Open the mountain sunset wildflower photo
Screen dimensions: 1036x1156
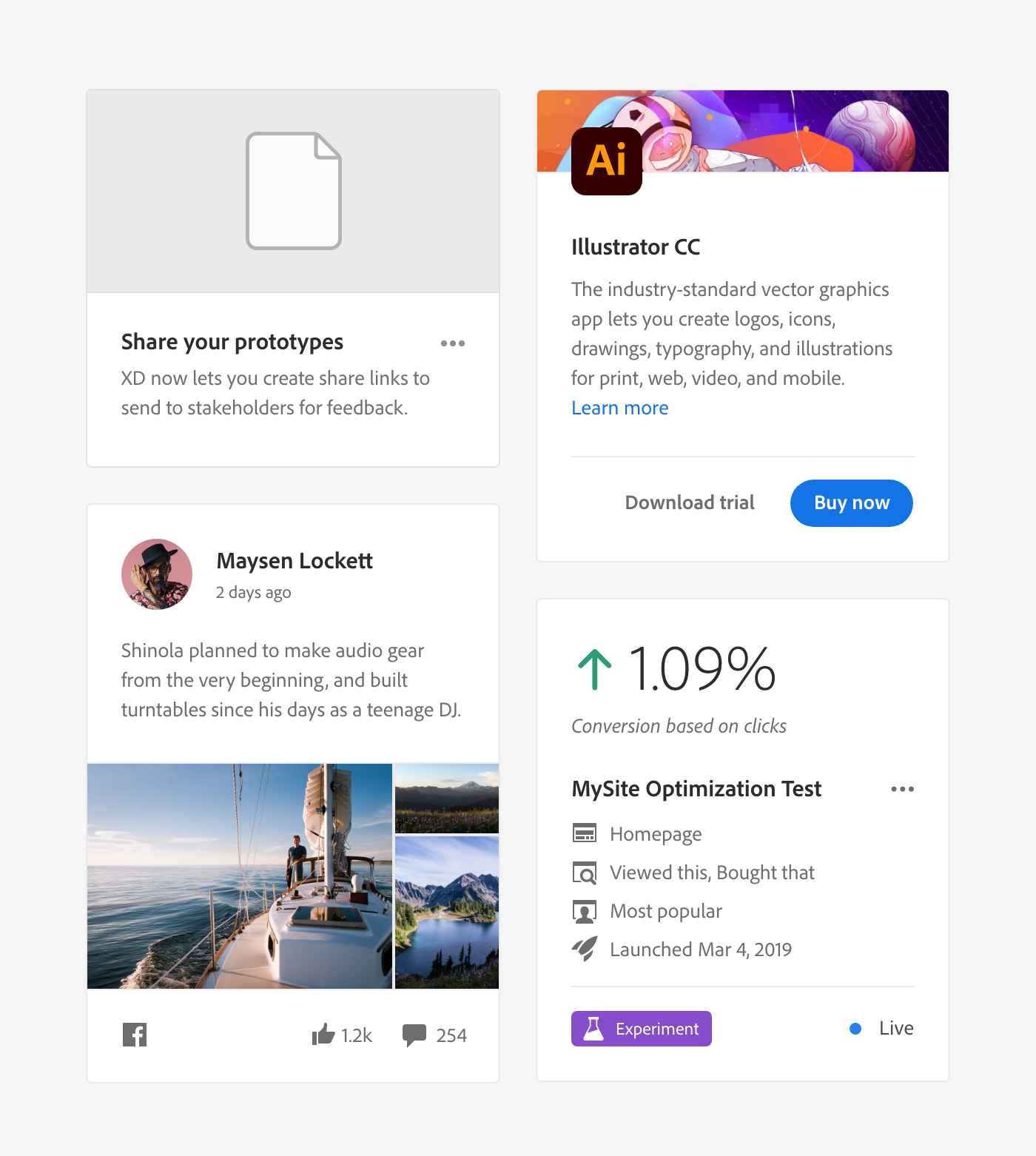coord(447,799)
